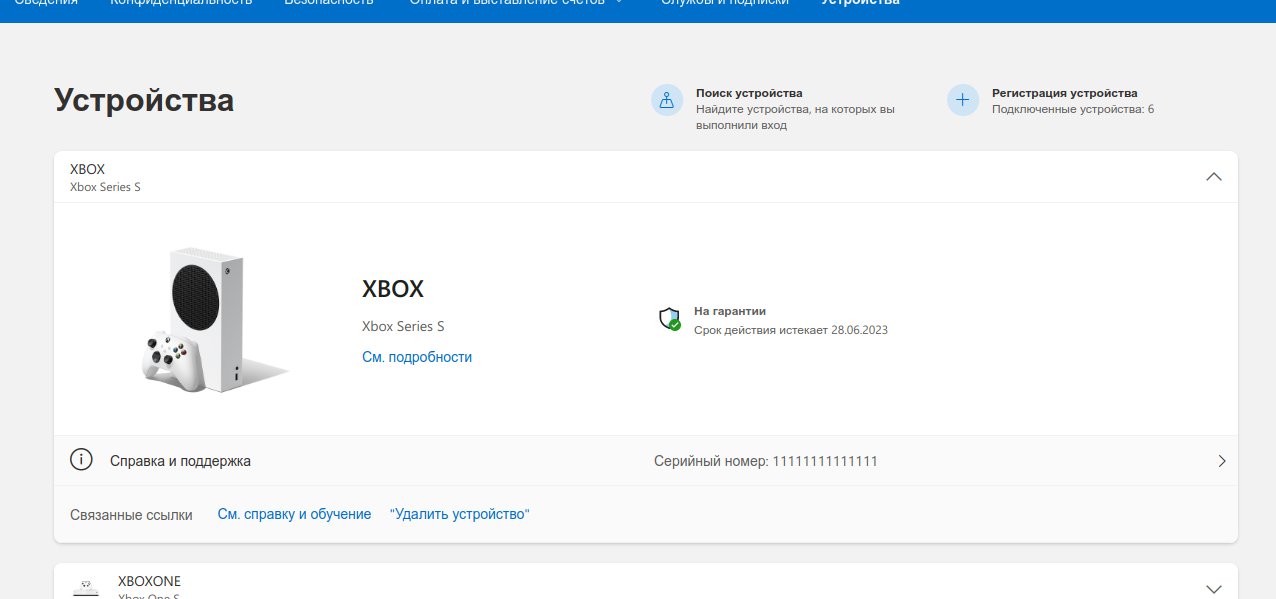Click the Регистрация устройства heading text
This screenshot has height=599, width=1276.
1064,93
